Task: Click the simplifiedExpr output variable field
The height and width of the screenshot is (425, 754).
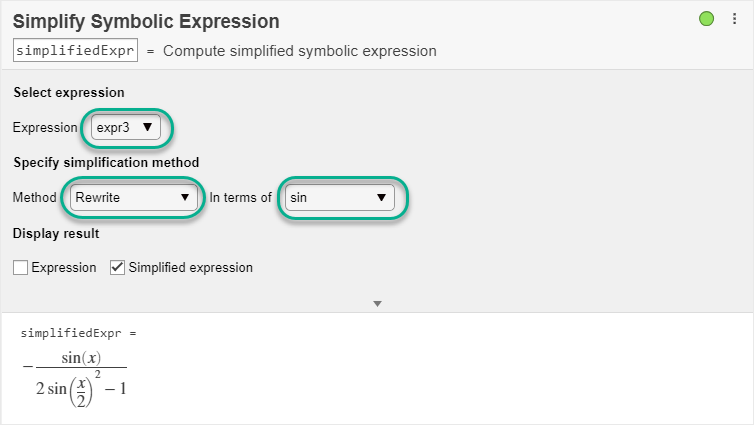Action: 75,51
